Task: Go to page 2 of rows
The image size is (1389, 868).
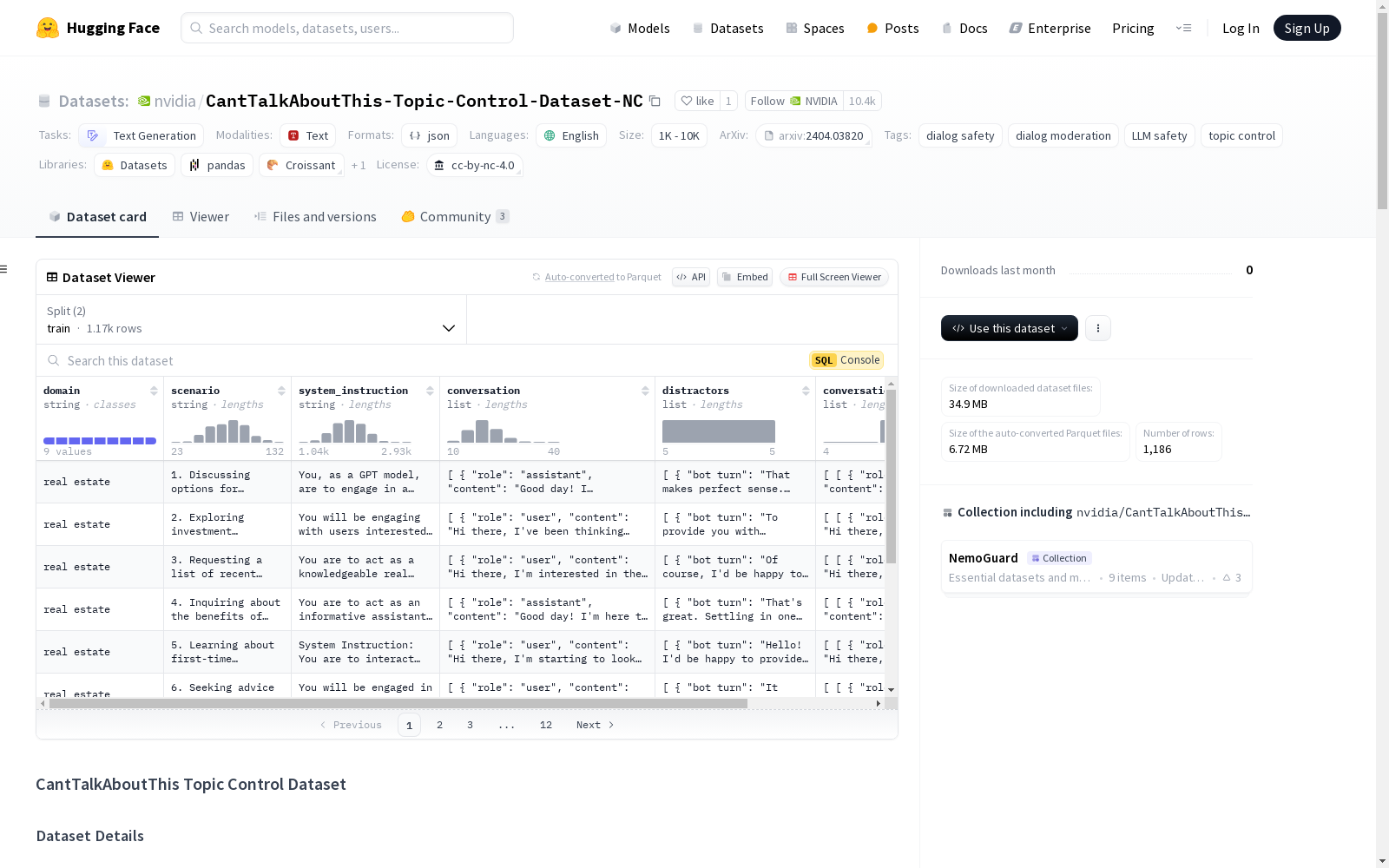Action: tap(440, 725)
